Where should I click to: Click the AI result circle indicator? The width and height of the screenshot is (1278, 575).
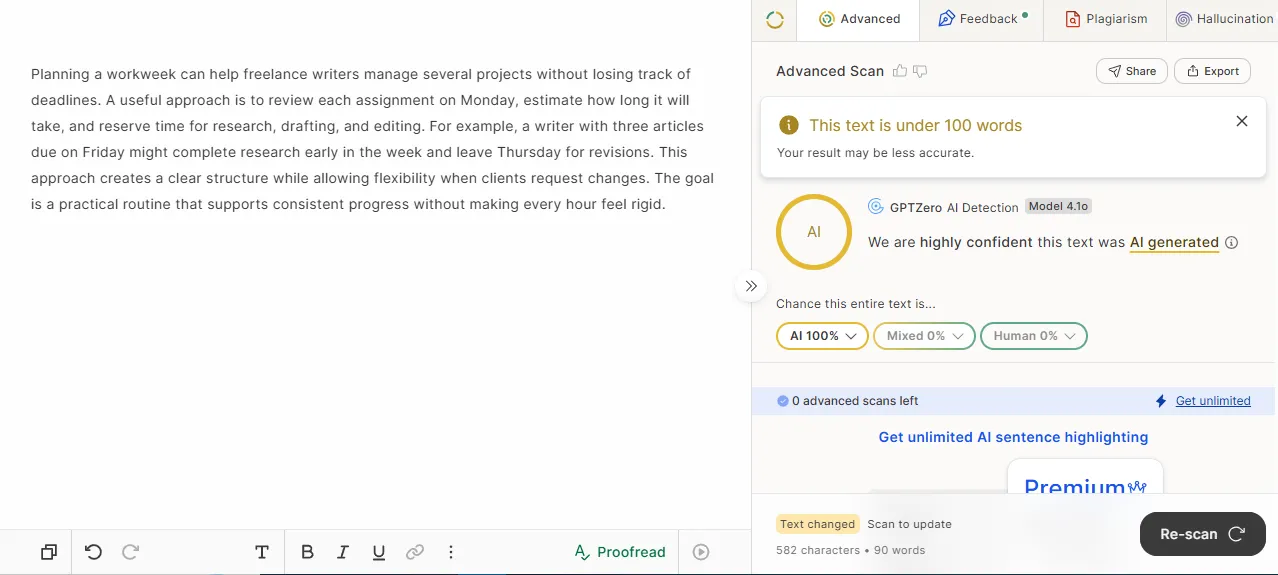814,232
